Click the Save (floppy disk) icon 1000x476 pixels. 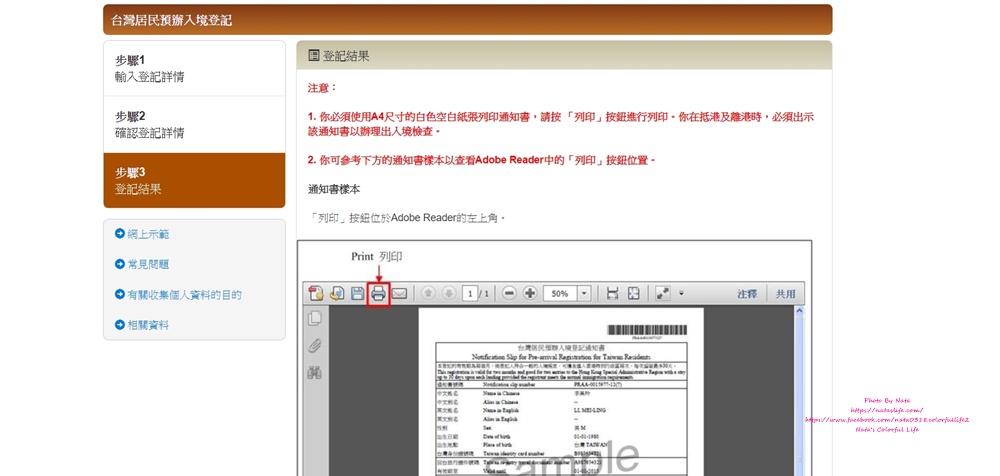357,294
